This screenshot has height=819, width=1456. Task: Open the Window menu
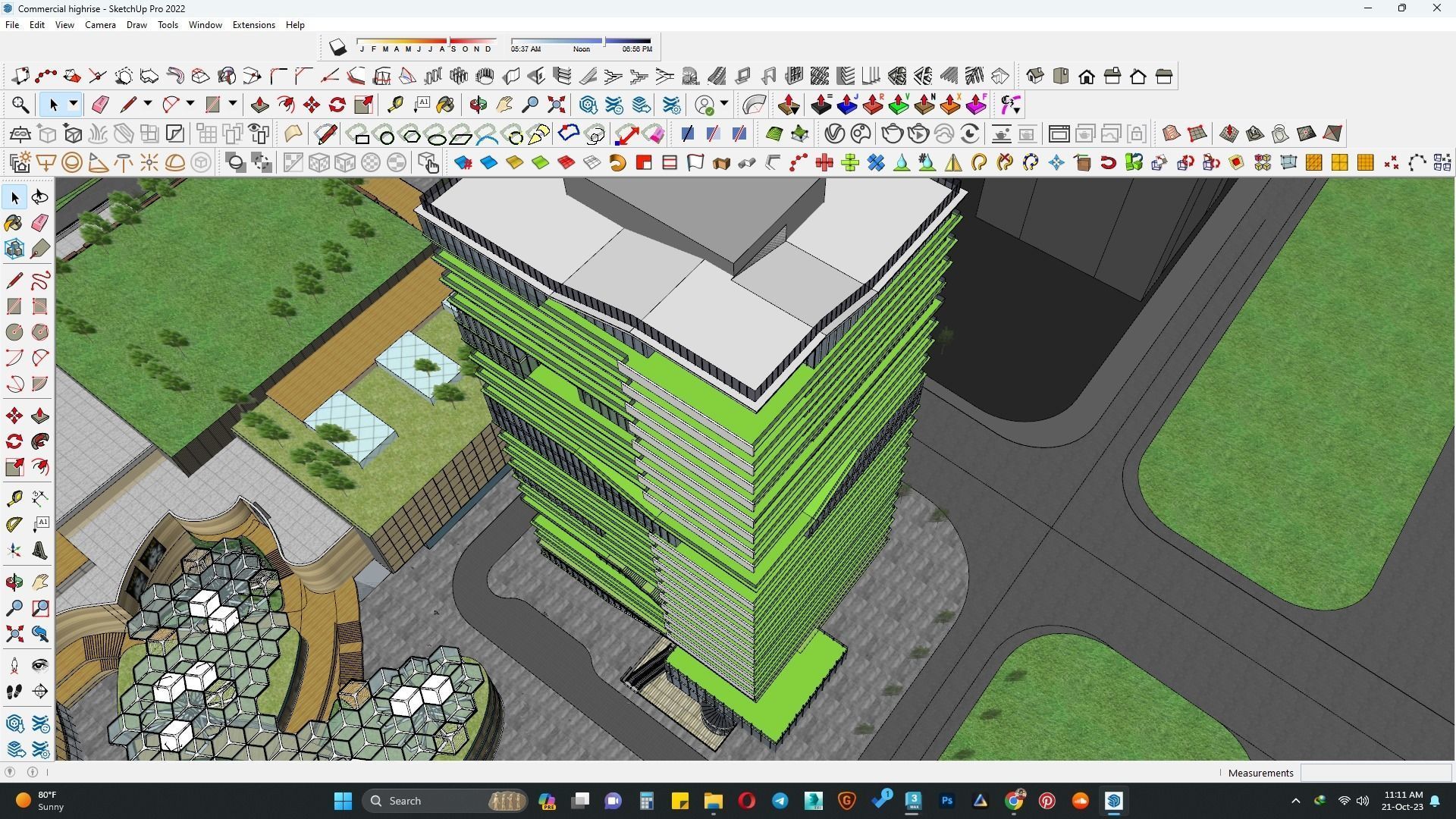(205, 25)
